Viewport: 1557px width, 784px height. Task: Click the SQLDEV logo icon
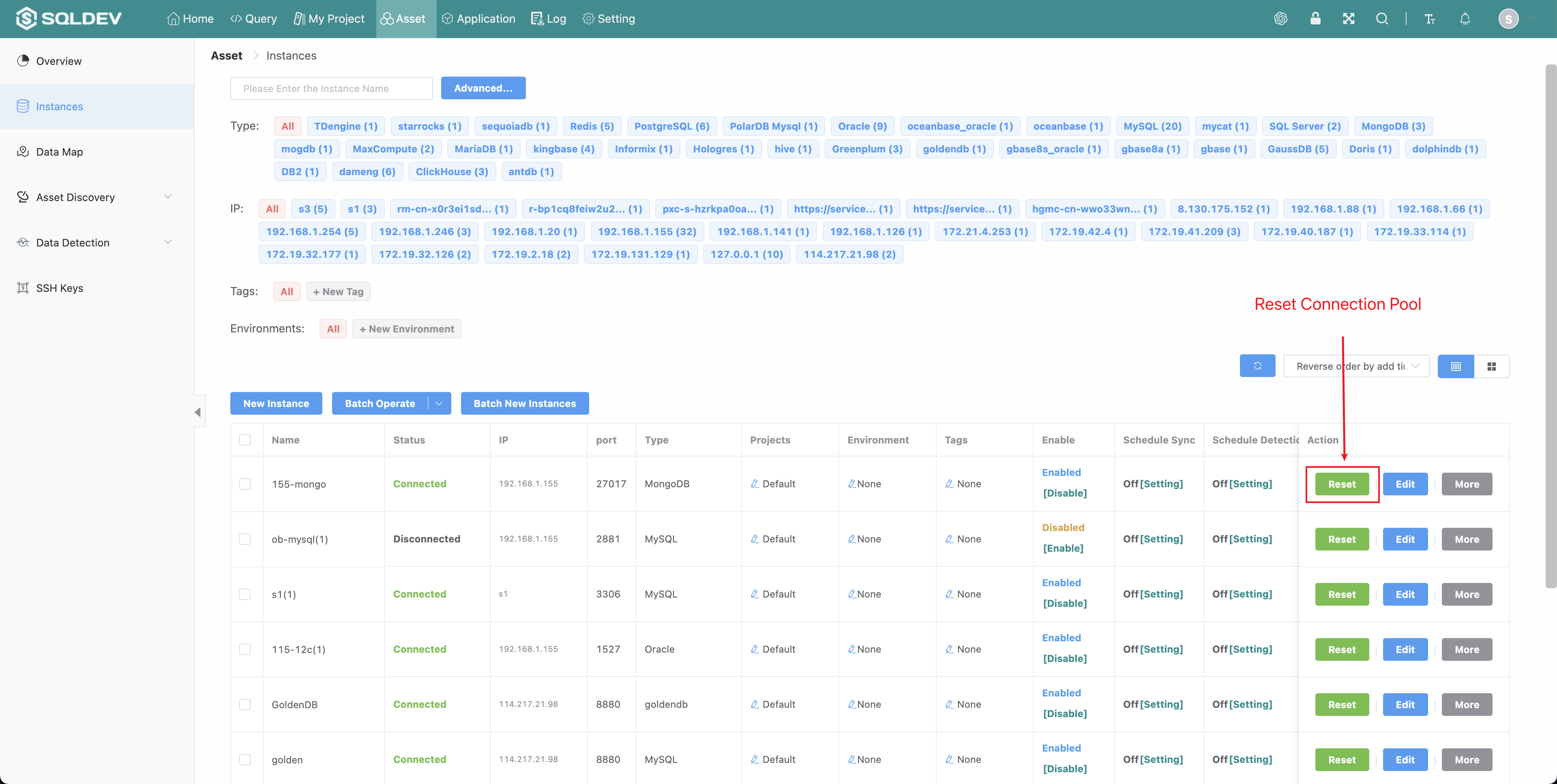tap(27, 19)
